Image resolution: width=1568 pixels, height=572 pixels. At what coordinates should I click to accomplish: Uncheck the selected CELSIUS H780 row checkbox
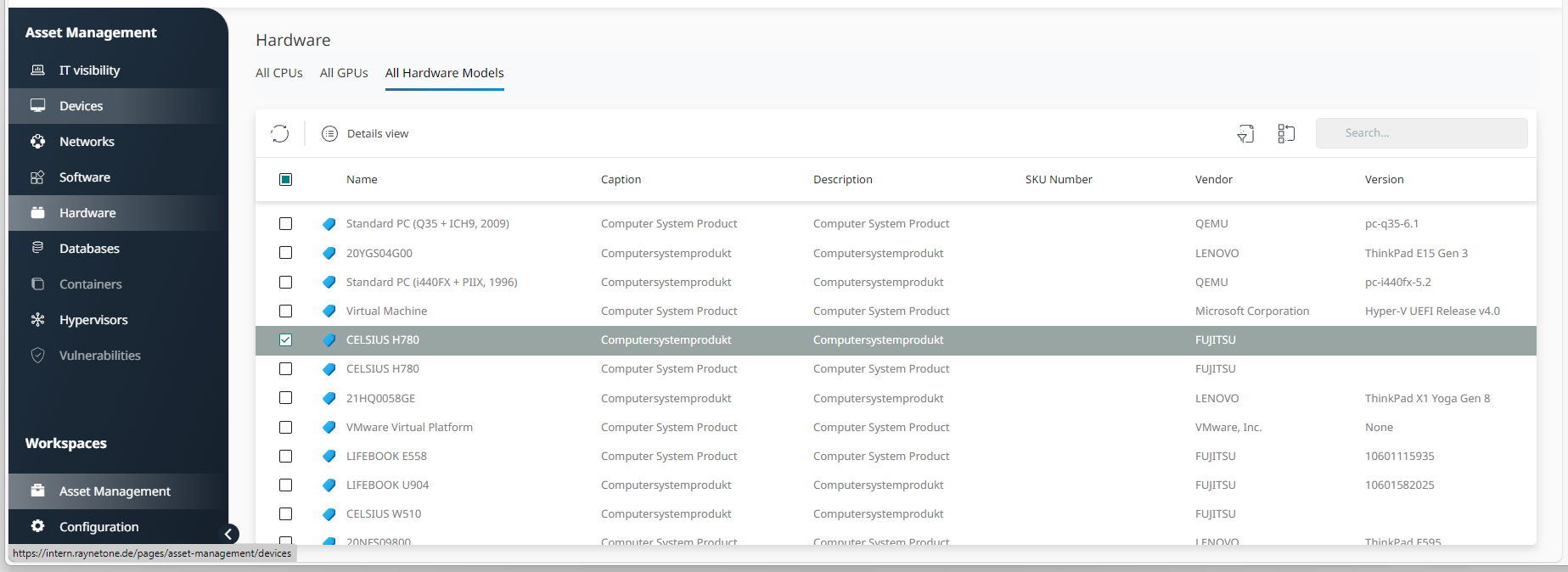pyautogui.click(x=286, y=340)
